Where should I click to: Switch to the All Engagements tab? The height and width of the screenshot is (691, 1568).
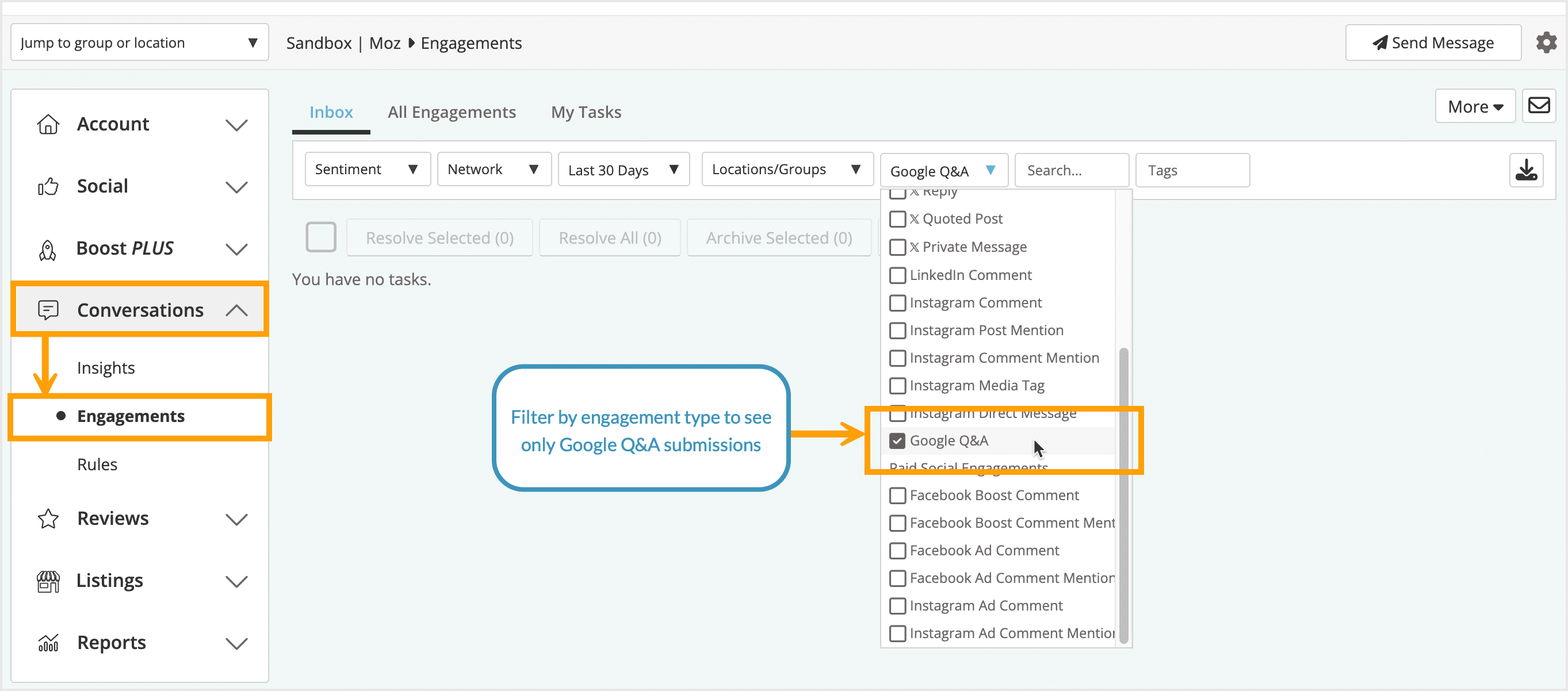pyautogui.click(x=452, y=112)
